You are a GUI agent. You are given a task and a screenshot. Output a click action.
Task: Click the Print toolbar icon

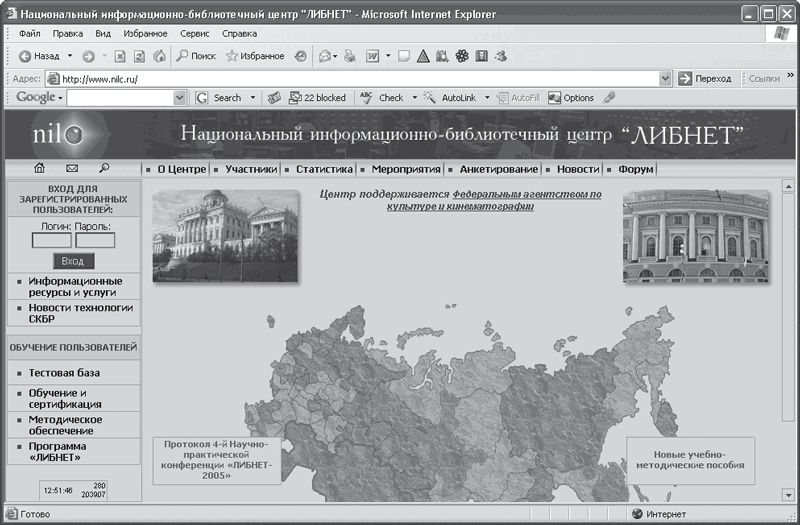tap(349, 56)
